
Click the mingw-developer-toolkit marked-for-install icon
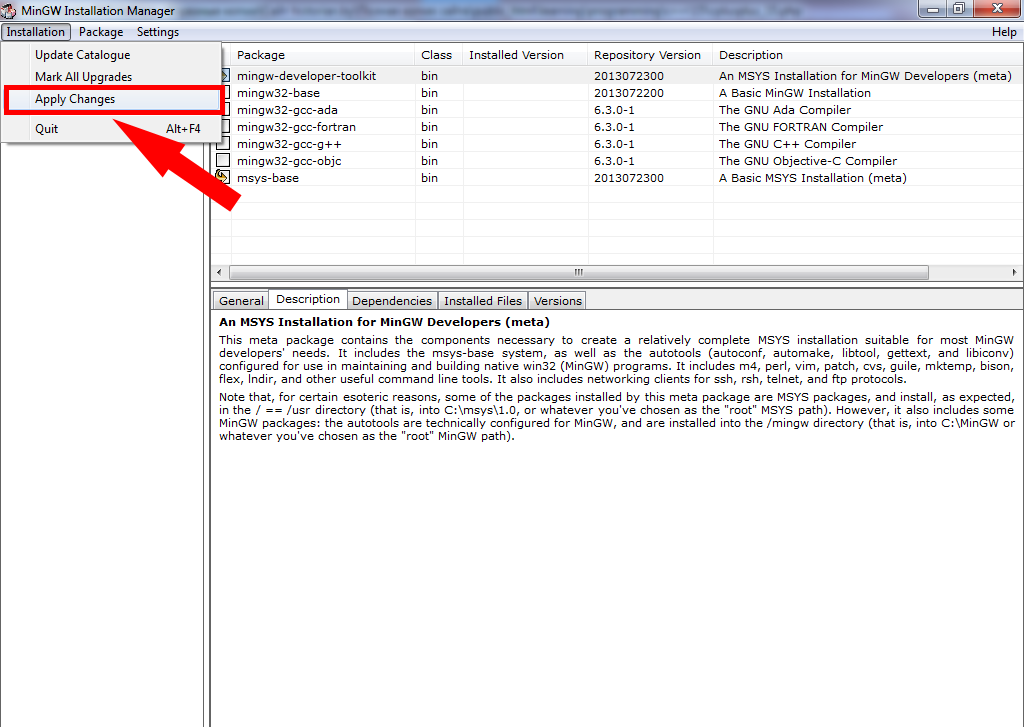tap(224, 76)
